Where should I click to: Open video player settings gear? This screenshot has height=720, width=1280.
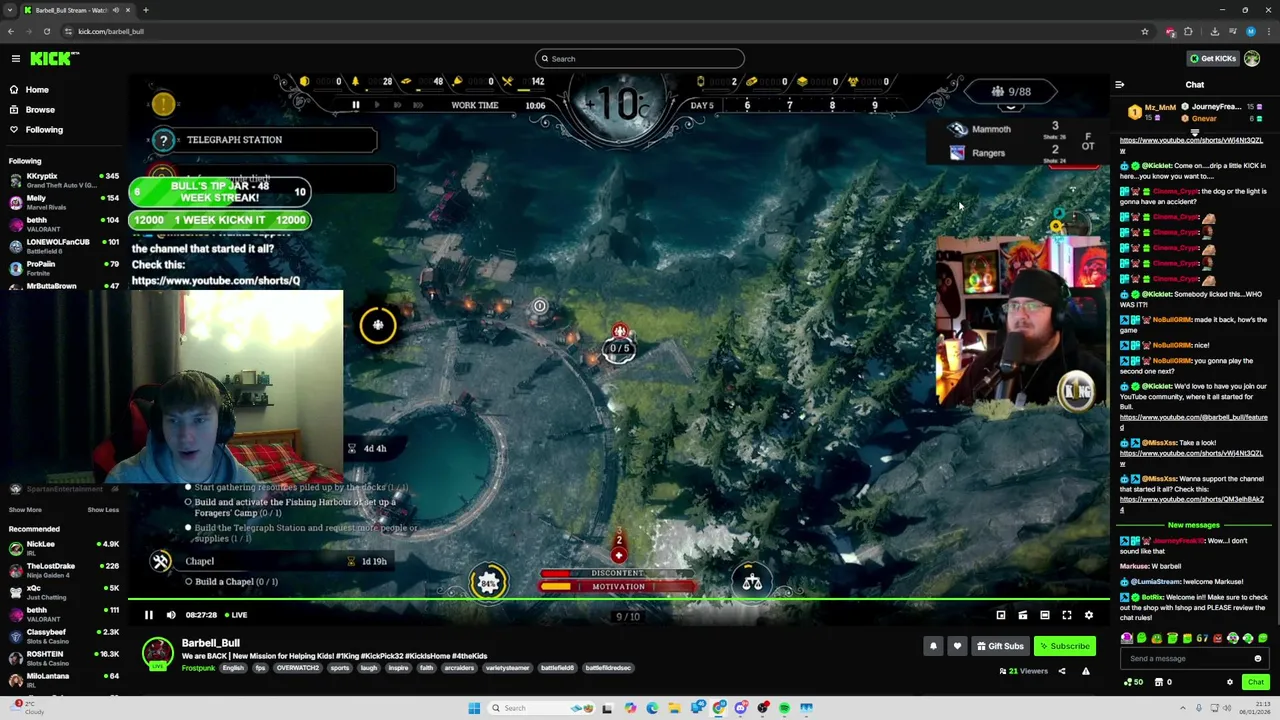click(1088, 615)
